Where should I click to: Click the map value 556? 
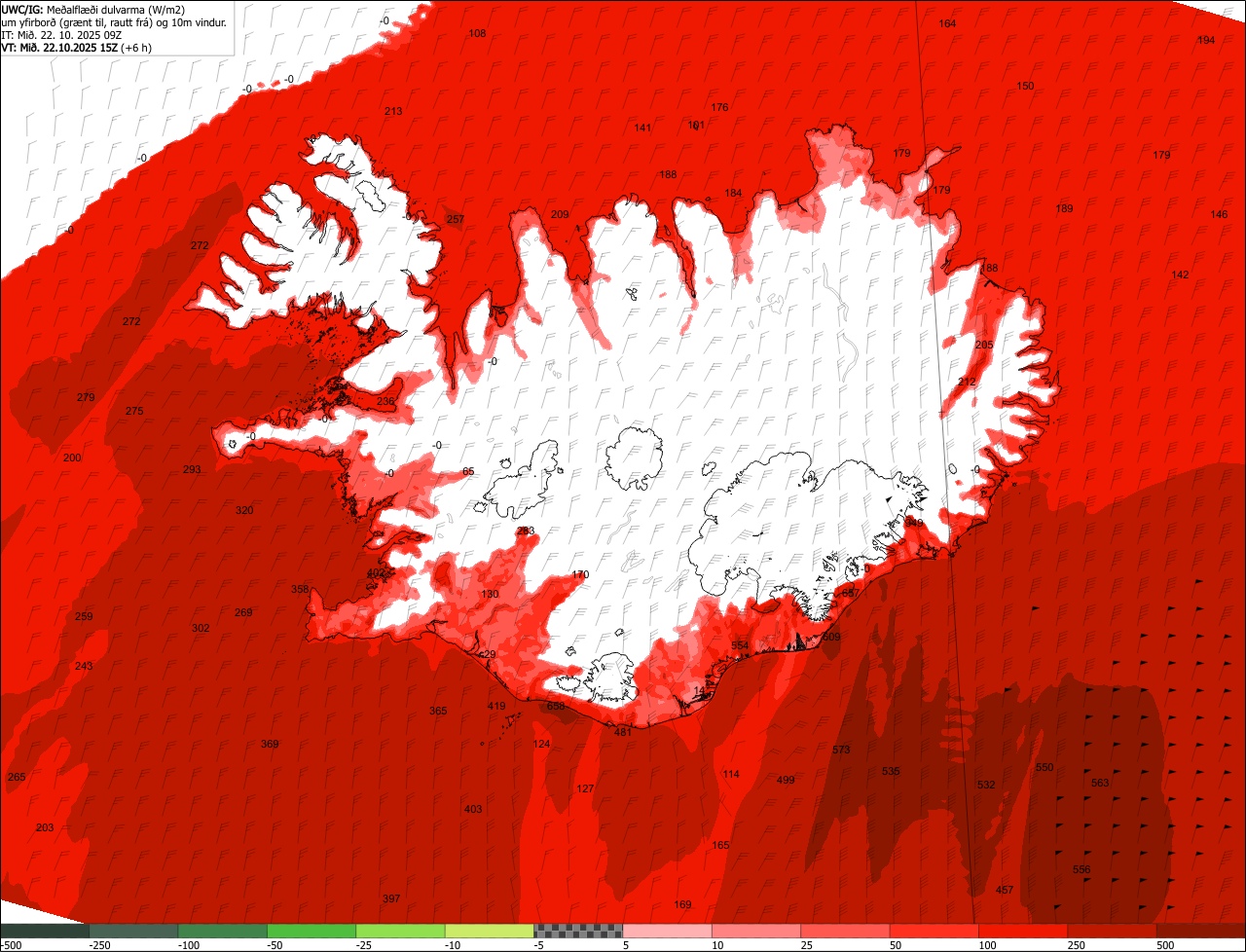click(1081, 869)
